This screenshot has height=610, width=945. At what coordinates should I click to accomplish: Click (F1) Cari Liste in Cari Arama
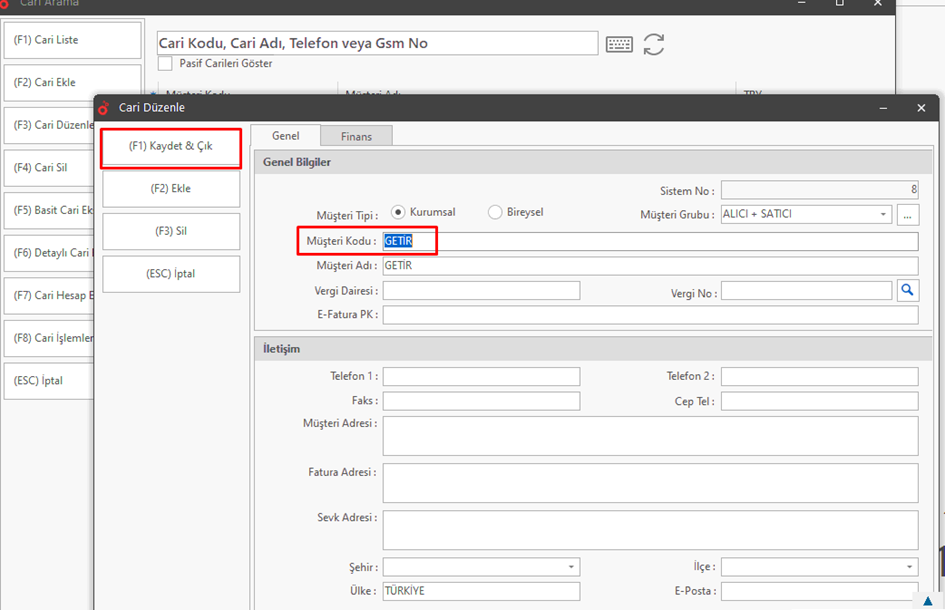pos(72,40)
